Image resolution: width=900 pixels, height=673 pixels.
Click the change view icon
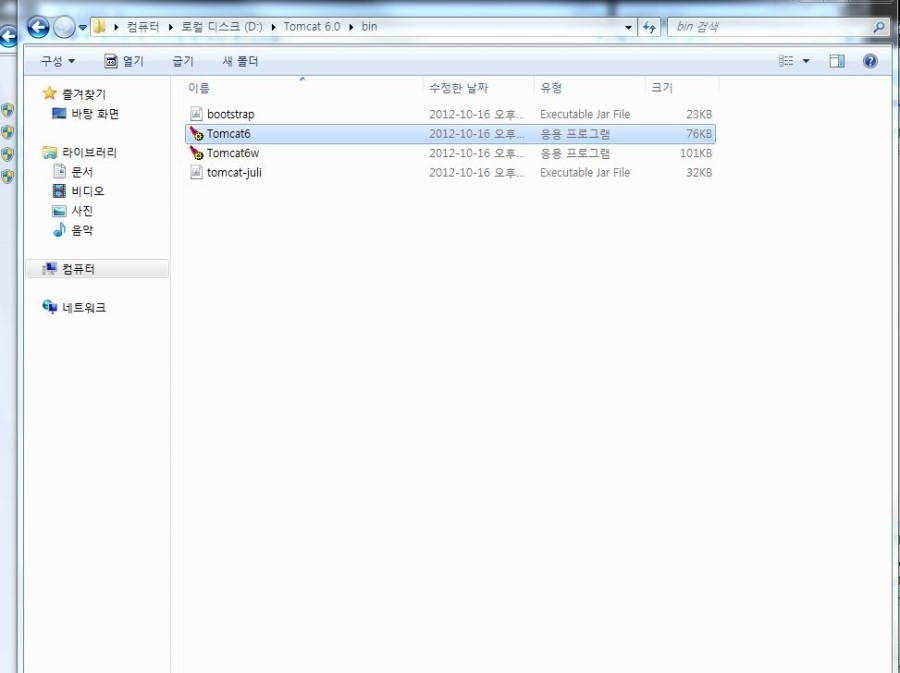coord(786,61)
